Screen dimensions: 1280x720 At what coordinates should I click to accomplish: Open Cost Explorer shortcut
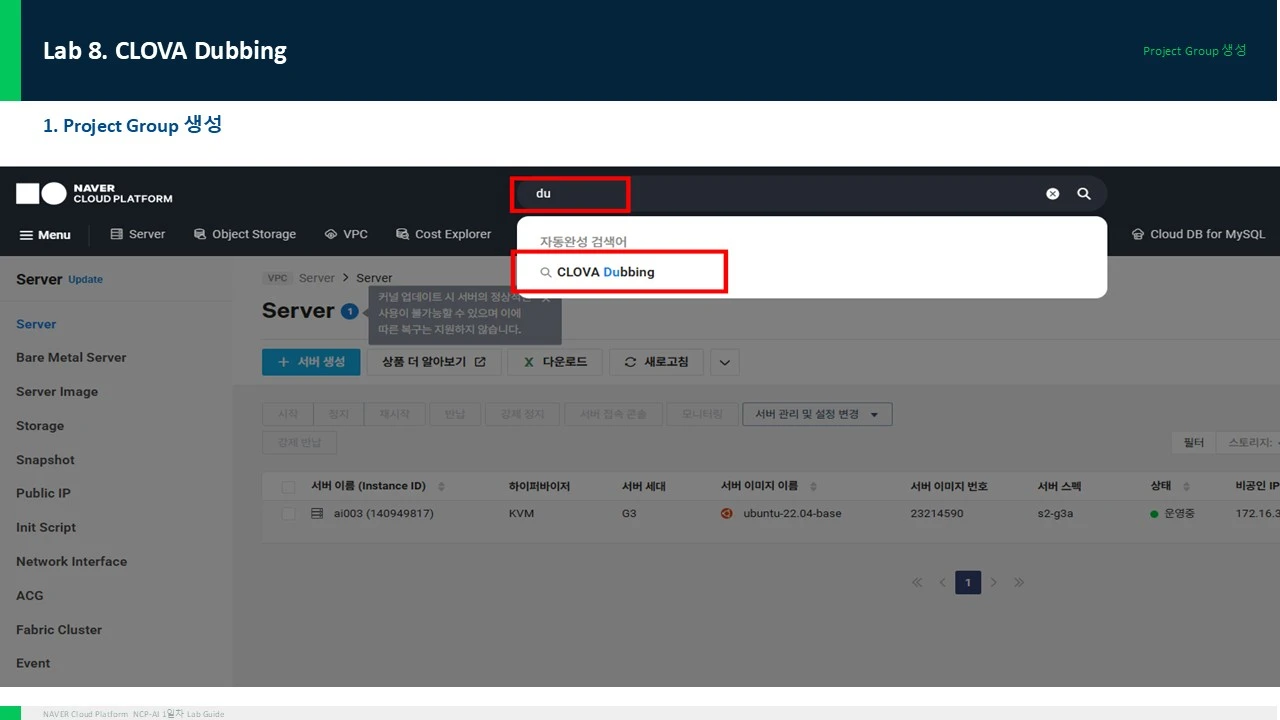(443, 234)
